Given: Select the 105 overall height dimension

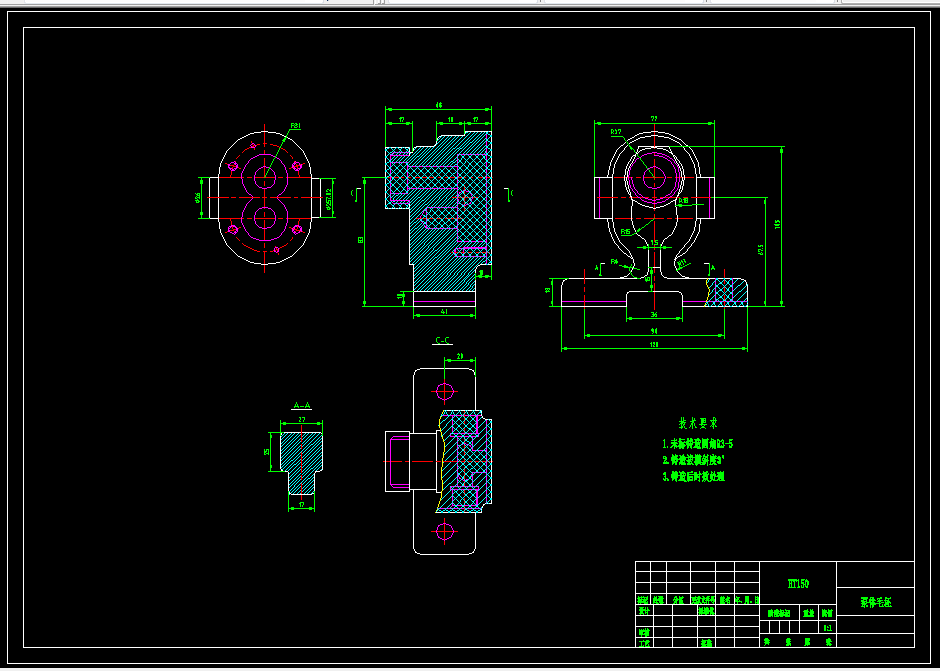Looking at the screenshot, I should pyautogui.click(x=778, y=225).
